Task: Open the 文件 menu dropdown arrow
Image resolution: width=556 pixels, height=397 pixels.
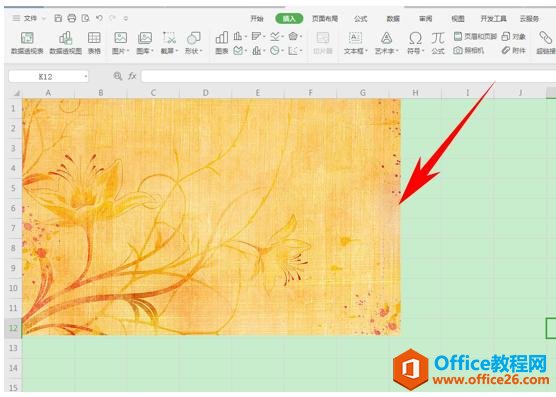Action: (44, 18)
